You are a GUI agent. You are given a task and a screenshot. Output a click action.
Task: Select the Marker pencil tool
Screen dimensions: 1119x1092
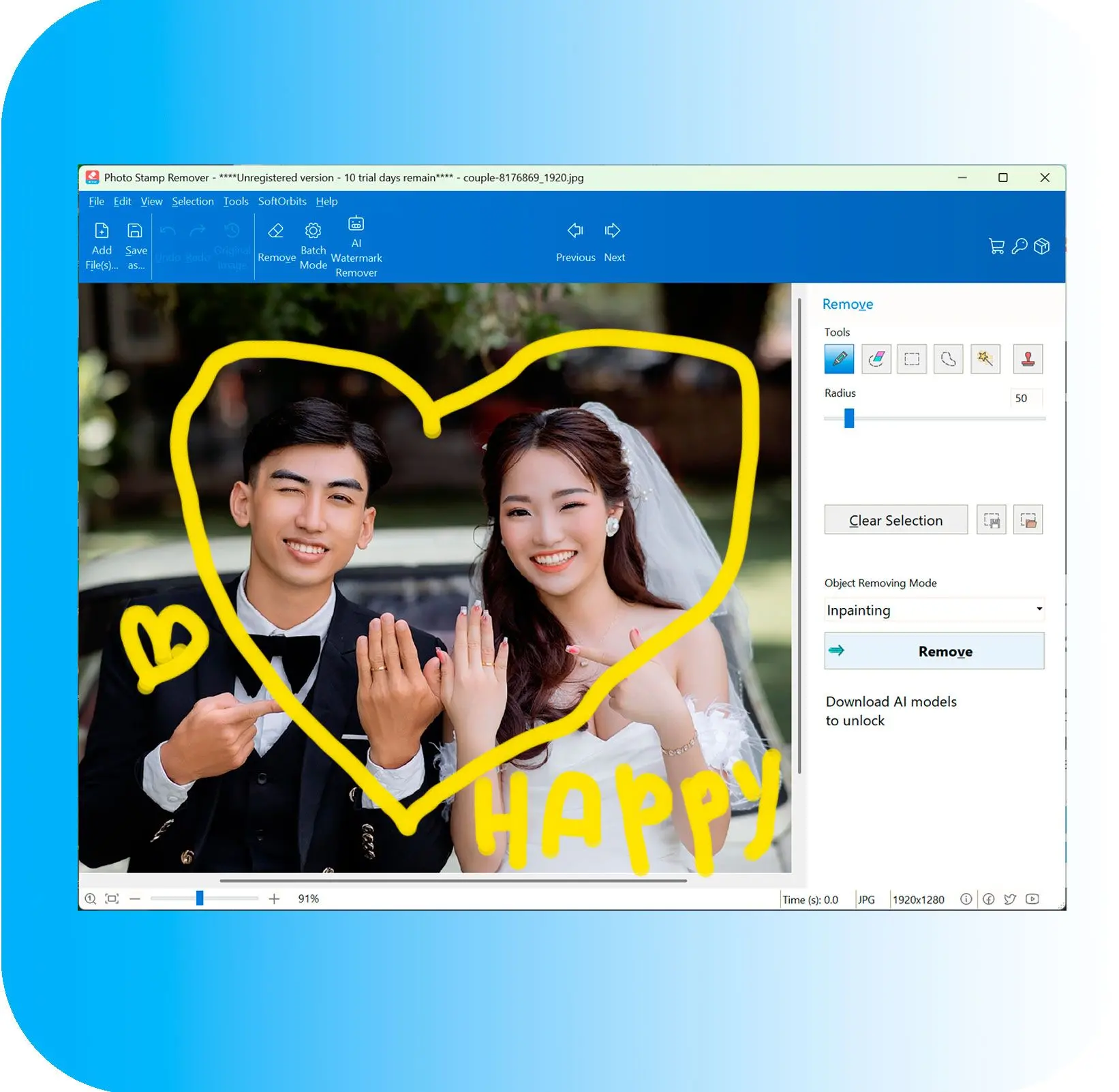[x=838, y=359]
